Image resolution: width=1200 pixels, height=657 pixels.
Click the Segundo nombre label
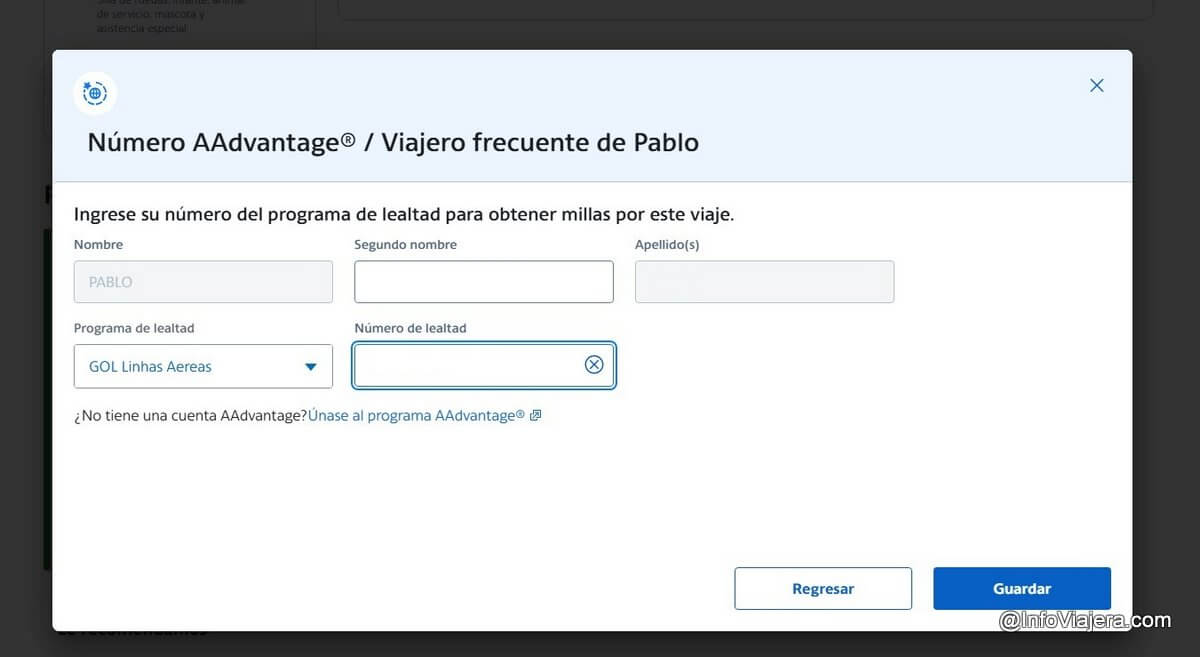[x=405, y=245]
